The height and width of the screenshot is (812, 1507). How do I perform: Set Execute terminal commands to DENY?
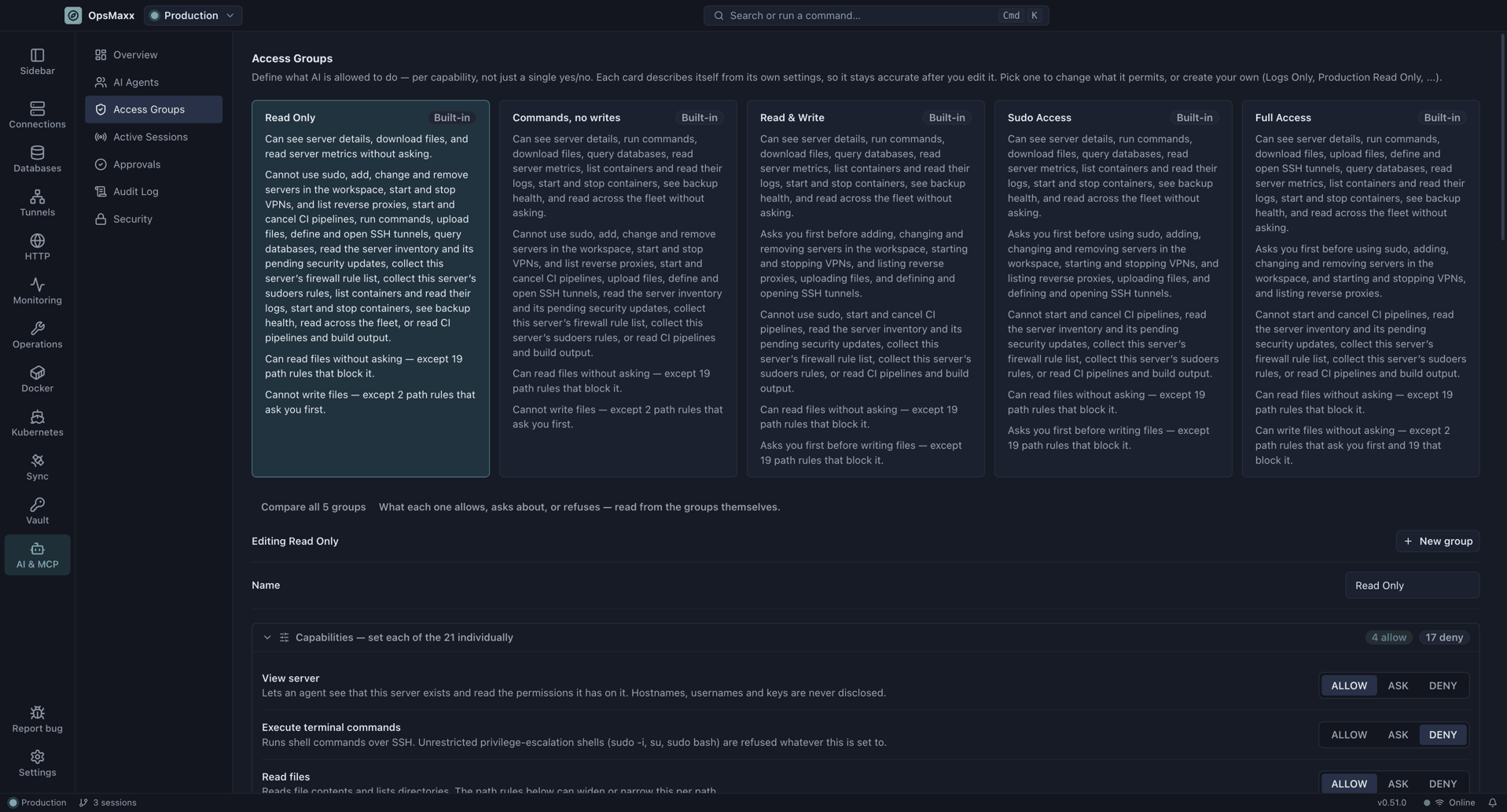[x=1443, y=735]
